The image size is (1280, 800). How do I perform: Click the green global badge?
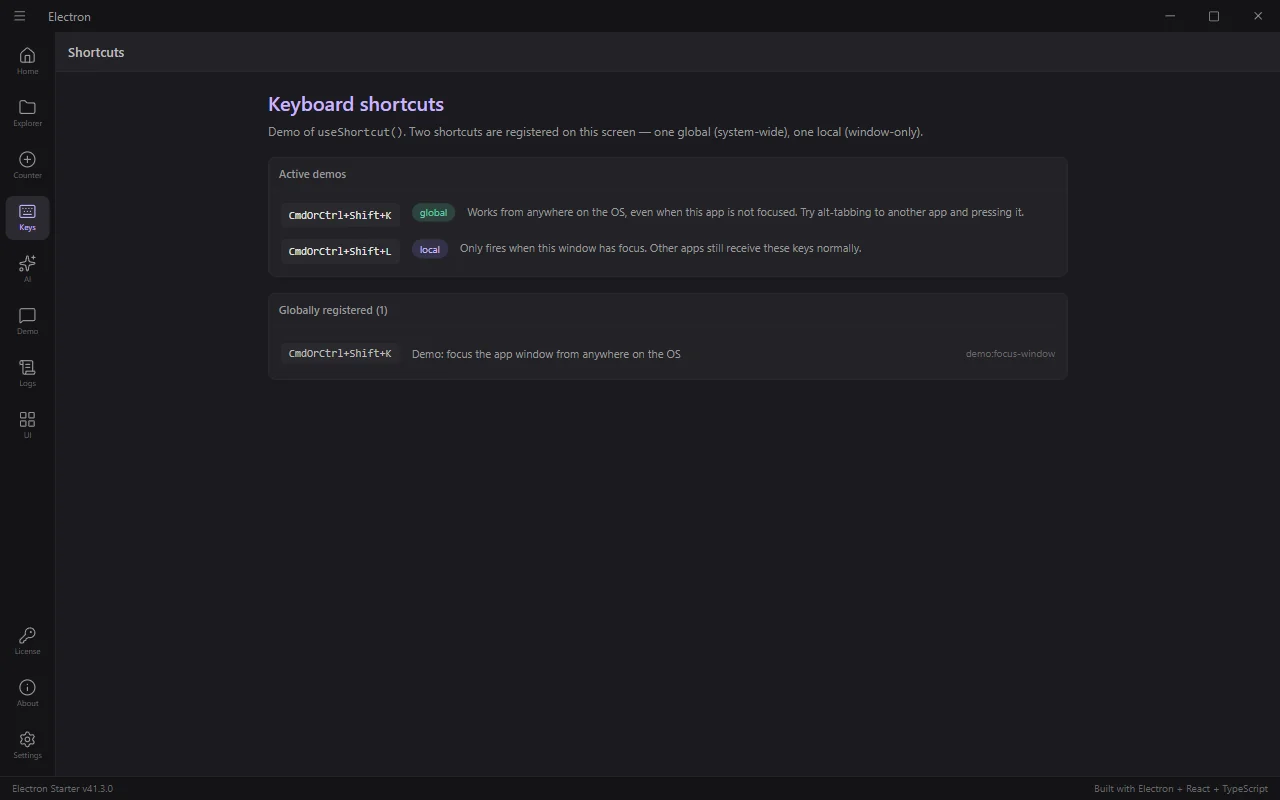click(x=433, y=213)
